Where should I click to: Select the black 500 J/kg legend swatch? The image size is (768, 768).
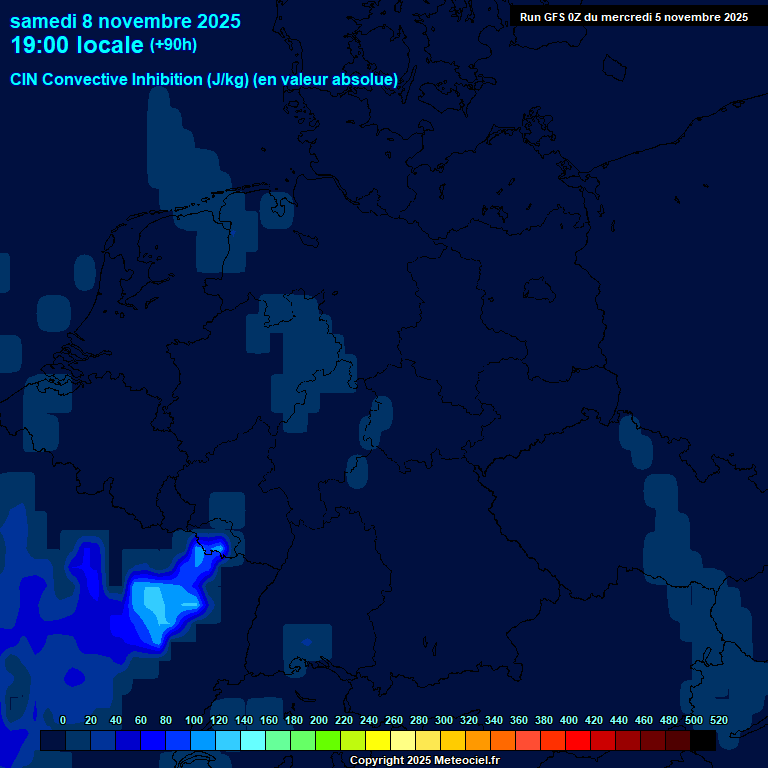click(x=703, y=741)
